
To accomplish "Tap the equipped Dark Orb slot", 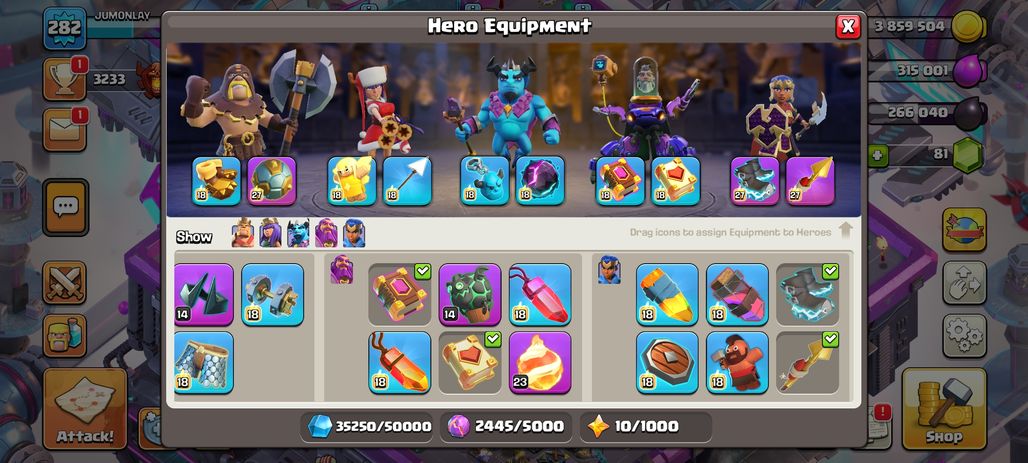I will click(x=540, y=181).
